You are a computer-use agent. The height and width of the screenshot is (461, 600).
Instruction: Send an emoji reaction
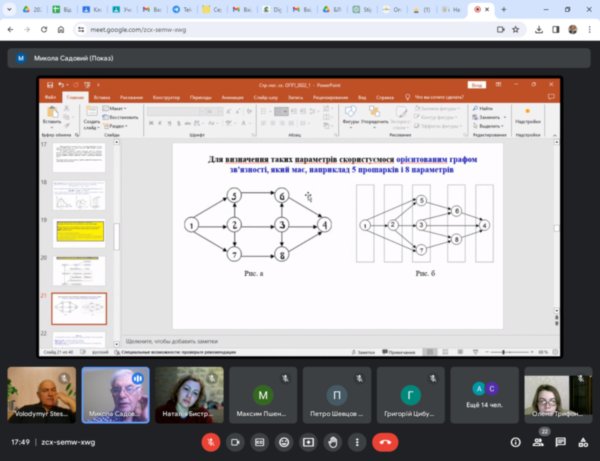point(284,441)
